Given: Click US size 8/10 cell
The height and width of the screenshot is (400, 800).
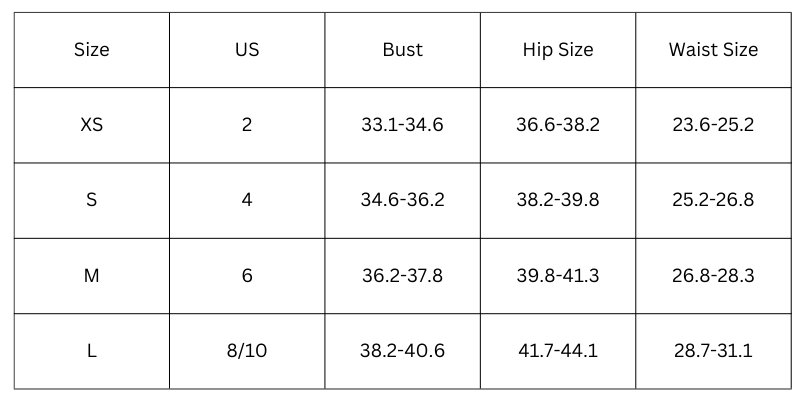Looking at the screenshot, I should pos(247,351).
